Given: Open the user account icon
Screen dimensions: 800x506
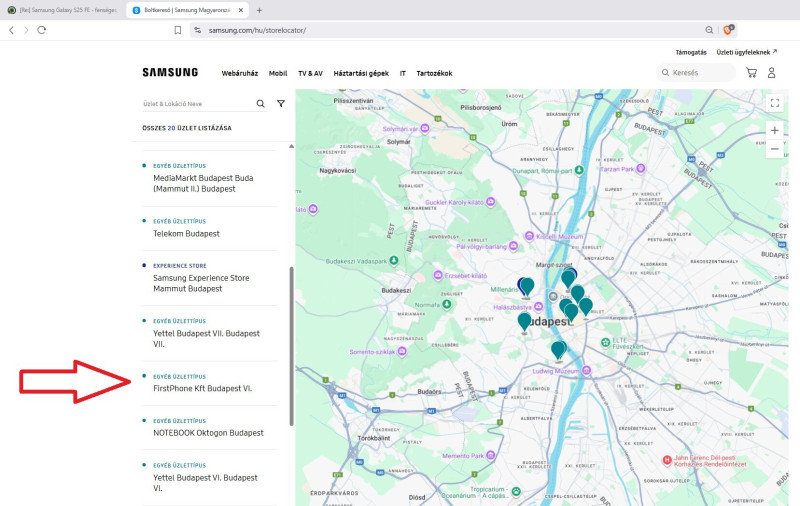Looking at the screenshot, I should tap(771, 73).
